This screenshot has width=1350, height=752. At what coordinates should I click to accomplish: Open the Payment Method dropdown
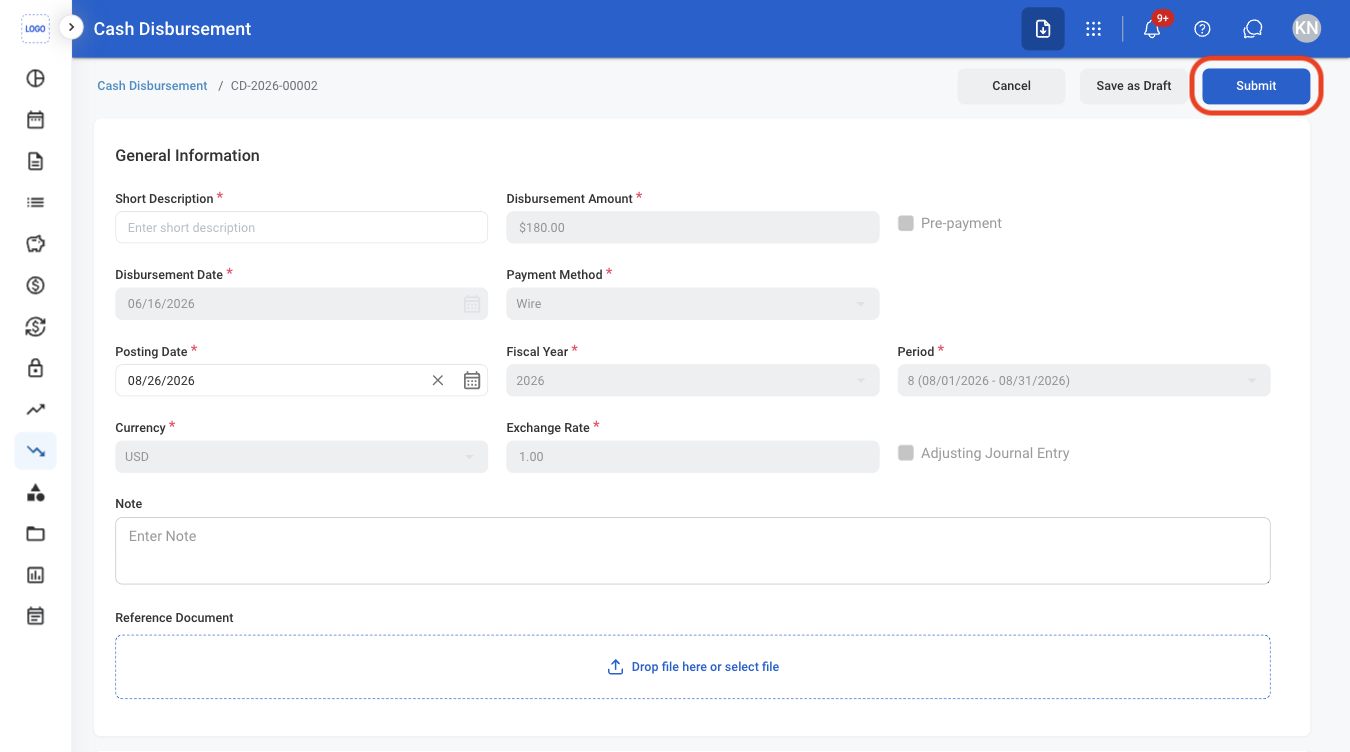pyautogui.click(x=693, y=304)
